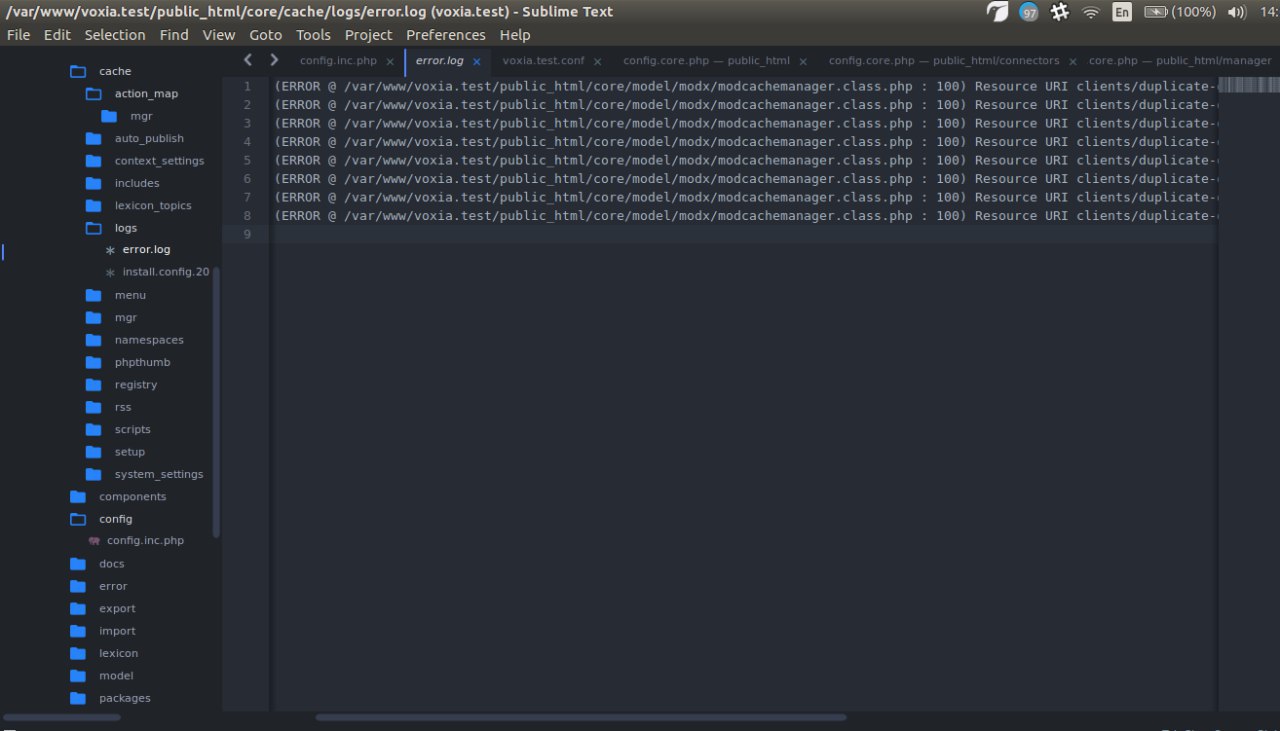This screenshot has height=731, width=1280.
Task: Open config.inc.php file in sidebar tree
Action: click(x=145, y=541)
